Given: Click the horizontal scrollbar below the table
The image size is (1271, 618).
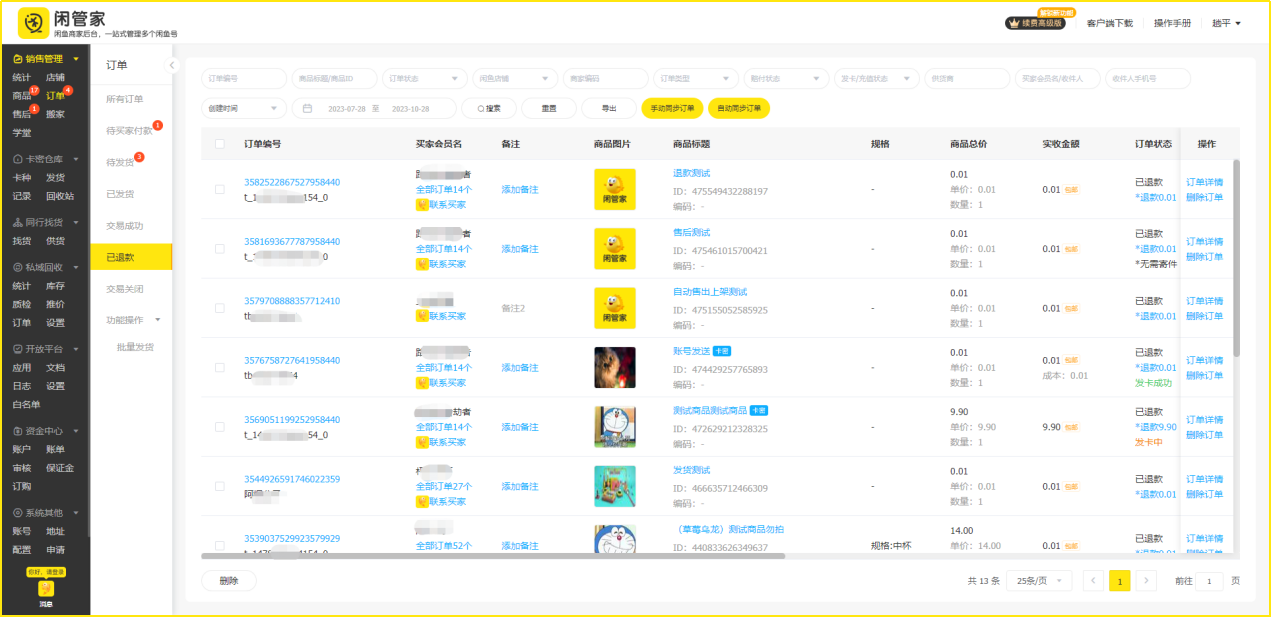Looking at the screenshot, I should (x=492, y=556).
